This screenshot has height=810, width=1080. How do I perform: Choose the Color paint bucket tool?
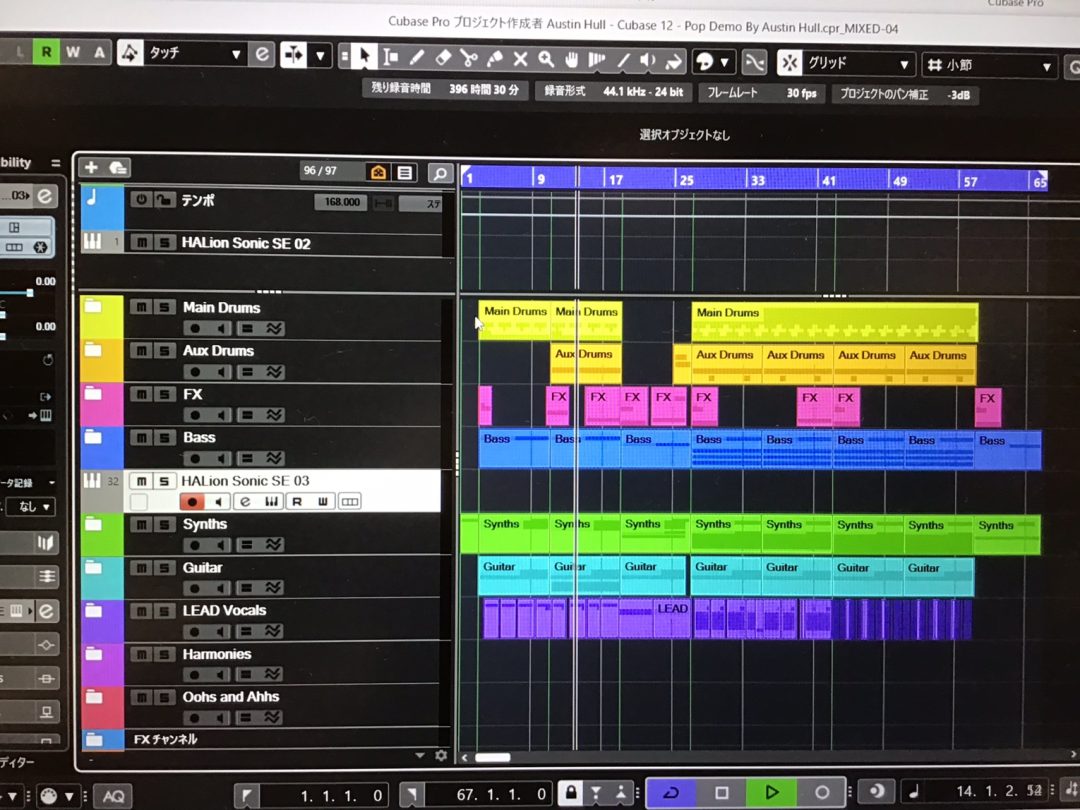tap(673, 62)
